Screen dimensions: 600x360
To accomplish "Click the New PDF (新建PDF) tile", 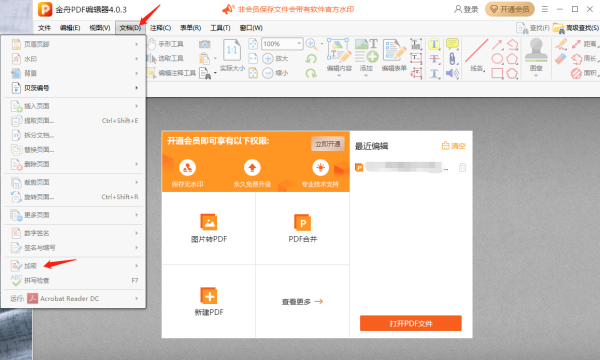I will tap(209, 301).
